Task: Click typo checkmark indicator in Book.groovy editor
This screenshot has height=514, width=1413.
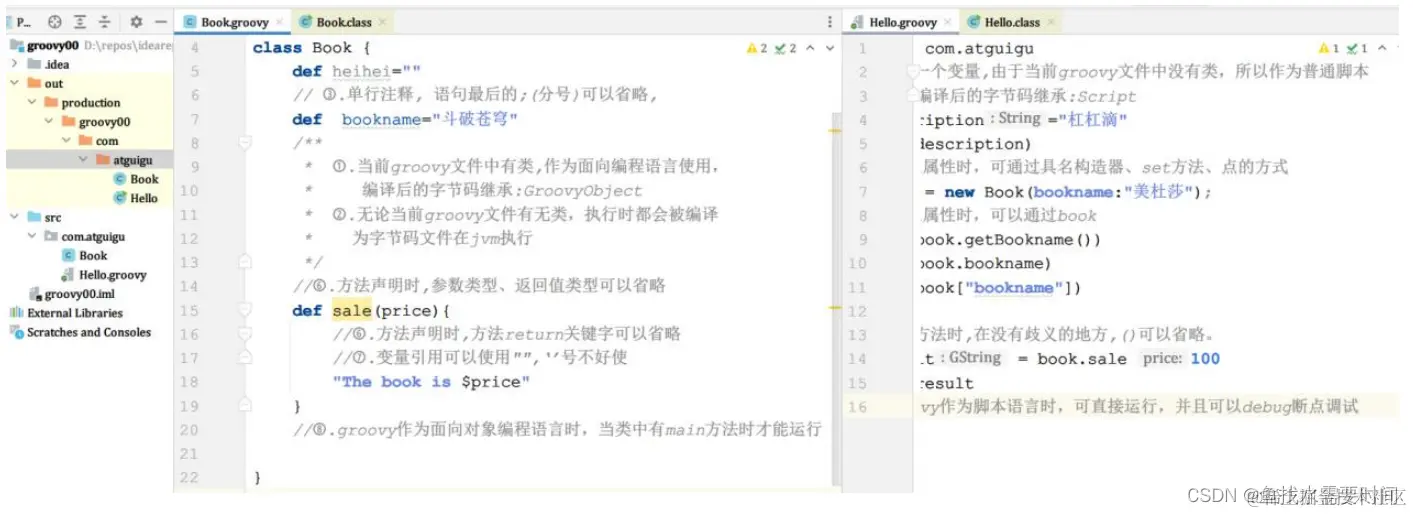Action: (x=786, y=48)
